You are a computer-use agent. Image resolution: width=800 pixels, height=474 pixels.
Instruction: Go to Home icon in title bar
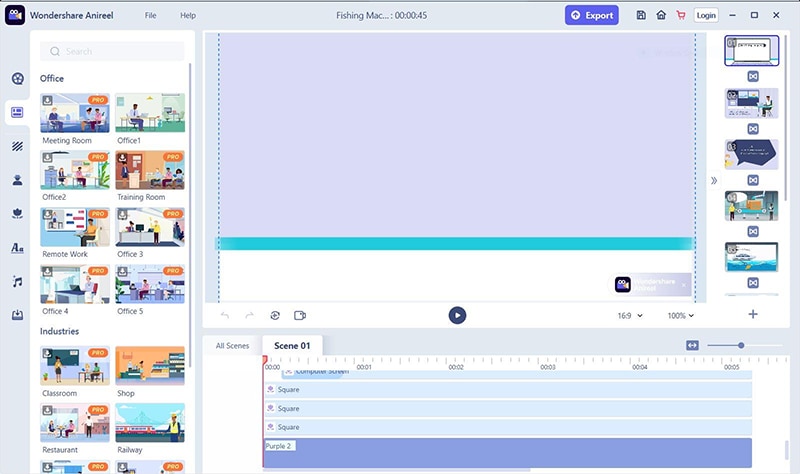coord(661,15)
